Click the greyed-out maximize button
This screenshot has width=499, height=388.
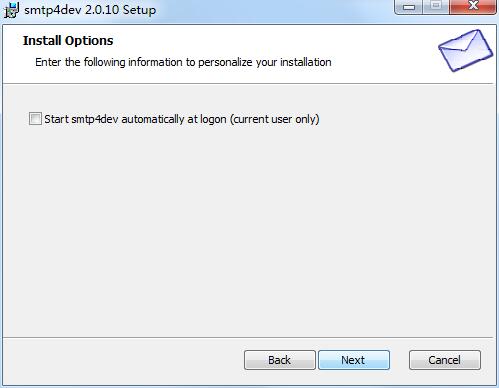(436, 7)
